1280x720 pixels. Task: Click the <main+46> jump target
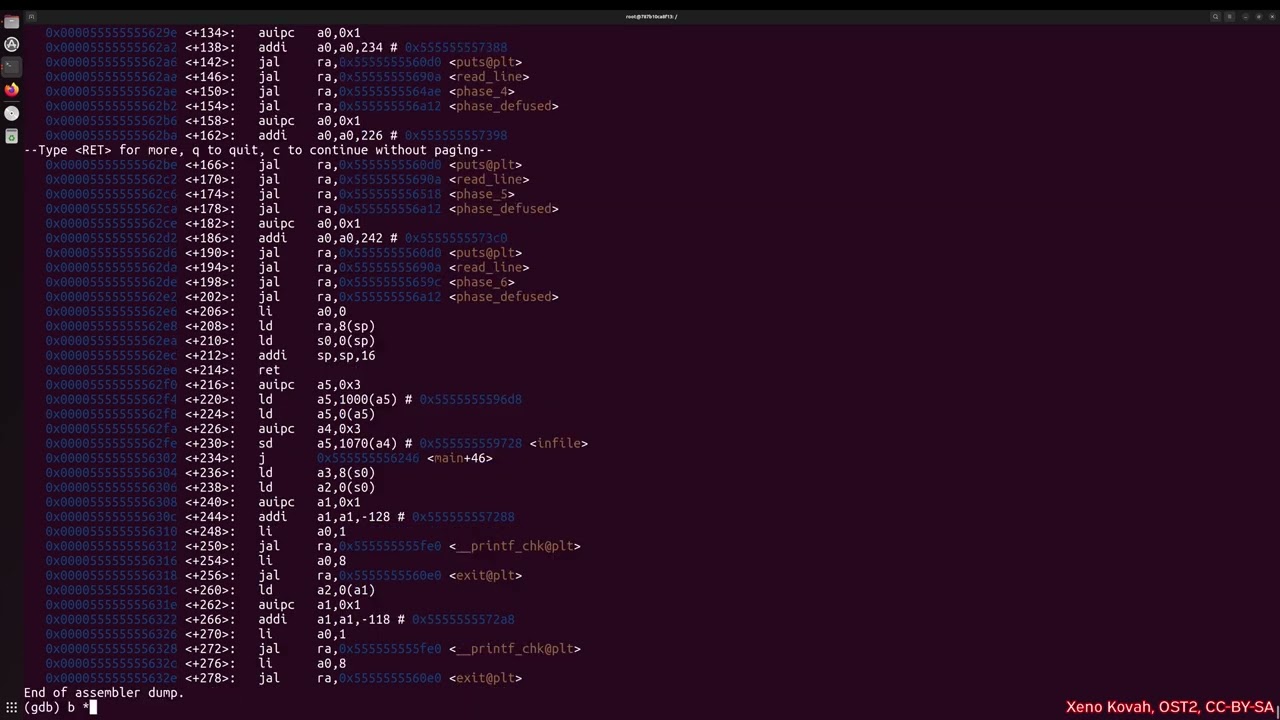(460, 458)
